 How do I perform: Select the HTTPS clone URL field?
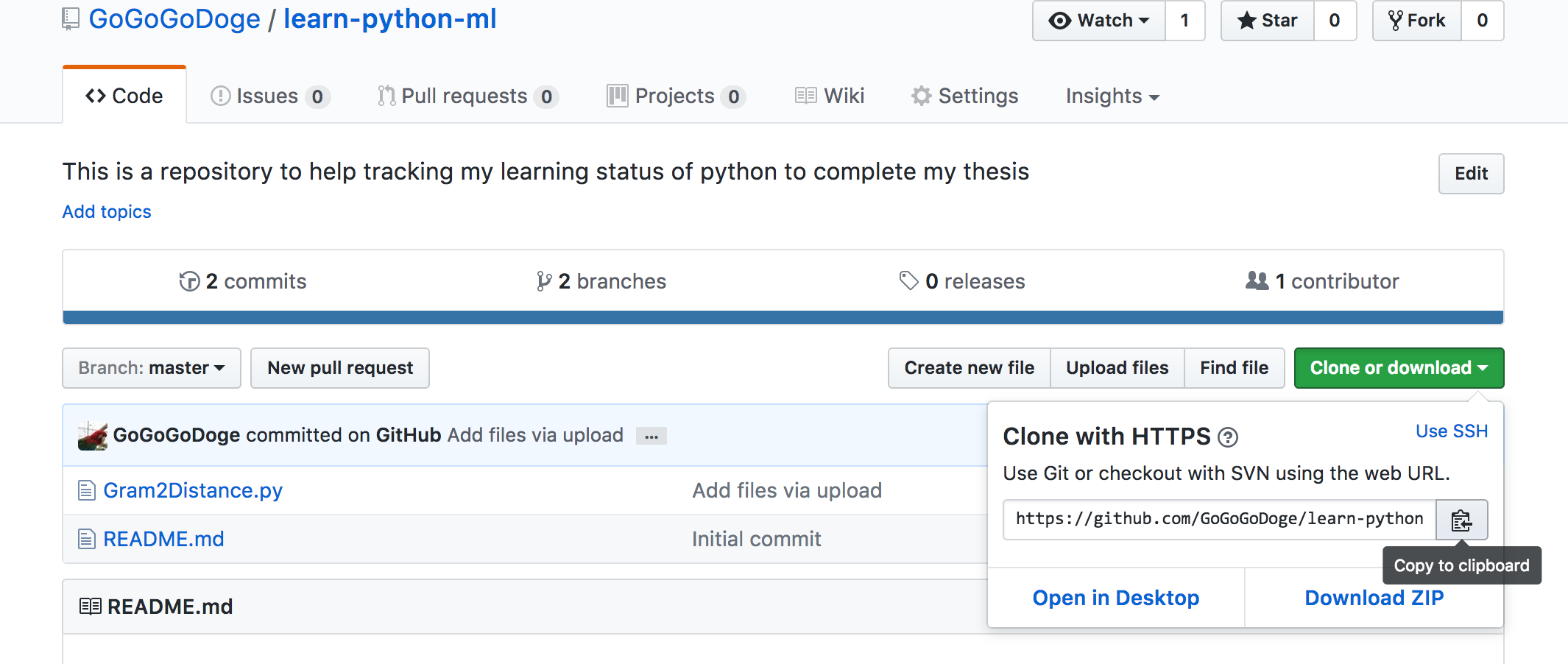coord(1220,520)
